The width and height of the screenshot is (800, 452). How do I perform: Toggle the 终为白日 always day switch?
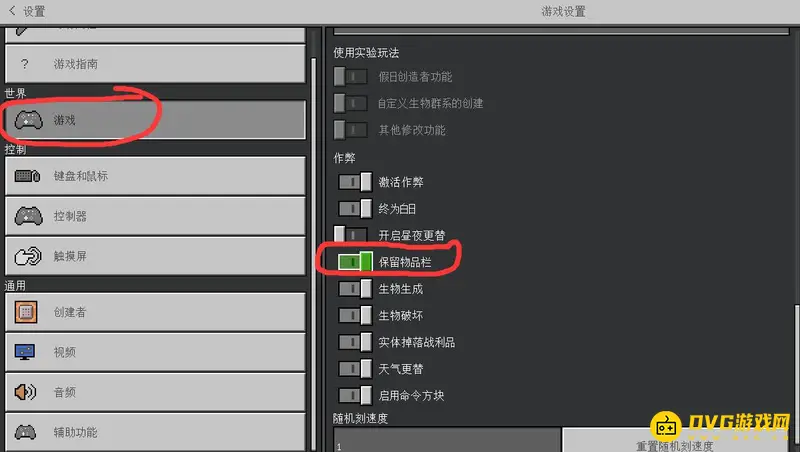tap(355, 209)
